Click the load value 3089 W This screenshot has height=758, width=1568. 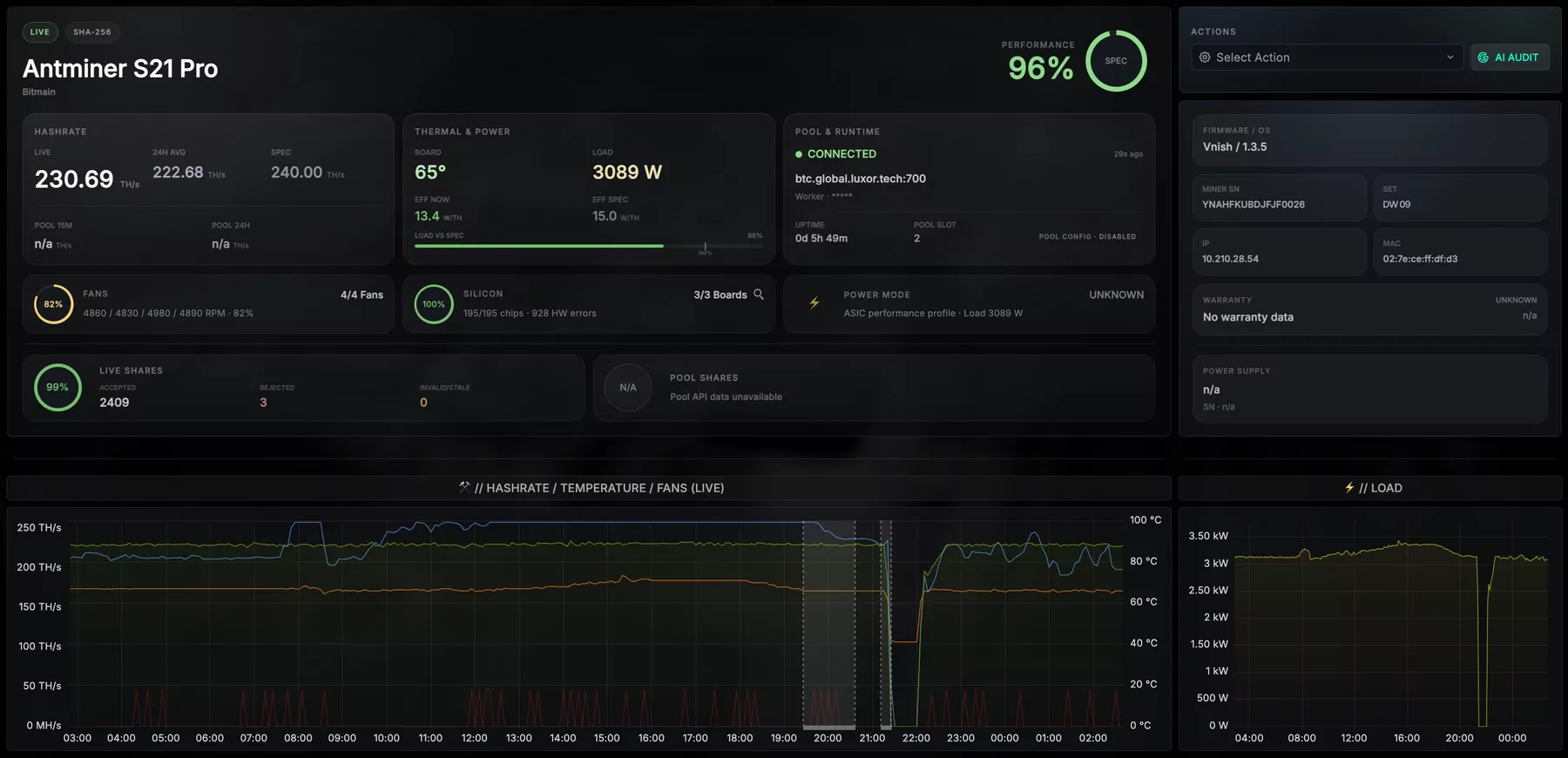(x=627, y=173)
